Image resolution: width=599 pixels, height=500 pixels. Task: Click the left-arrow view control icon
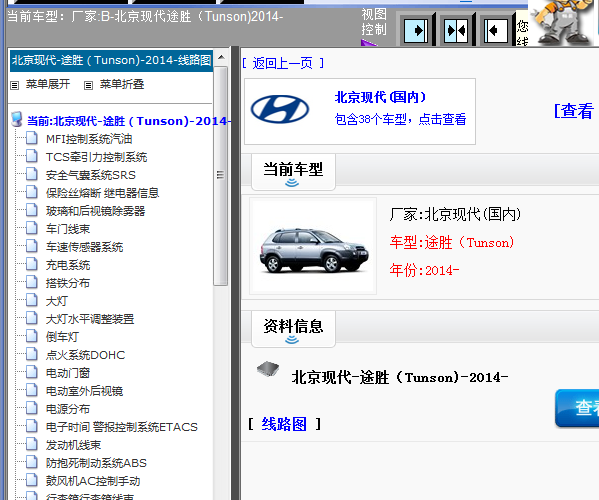tap(495, 30)
